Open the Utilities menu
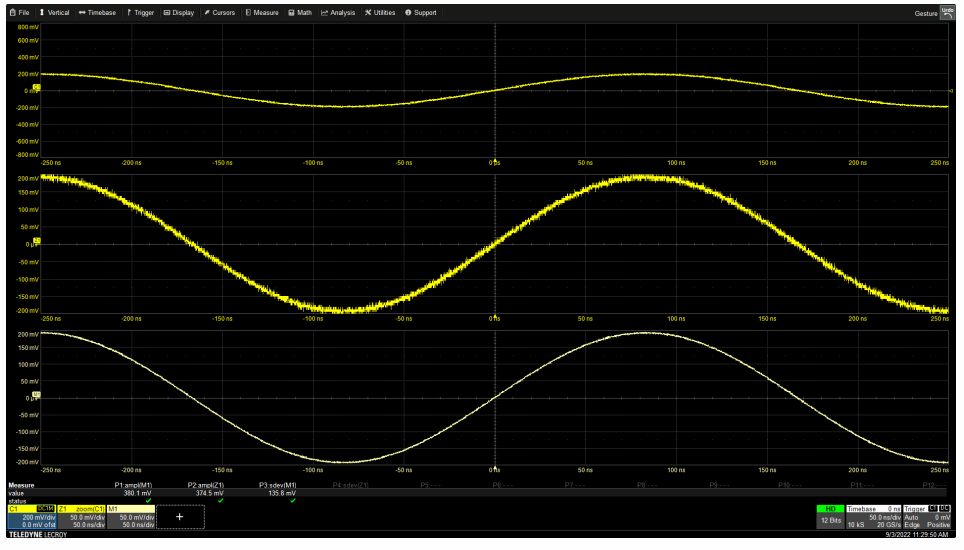The image size is (964, 550). (x=380, y=12)
